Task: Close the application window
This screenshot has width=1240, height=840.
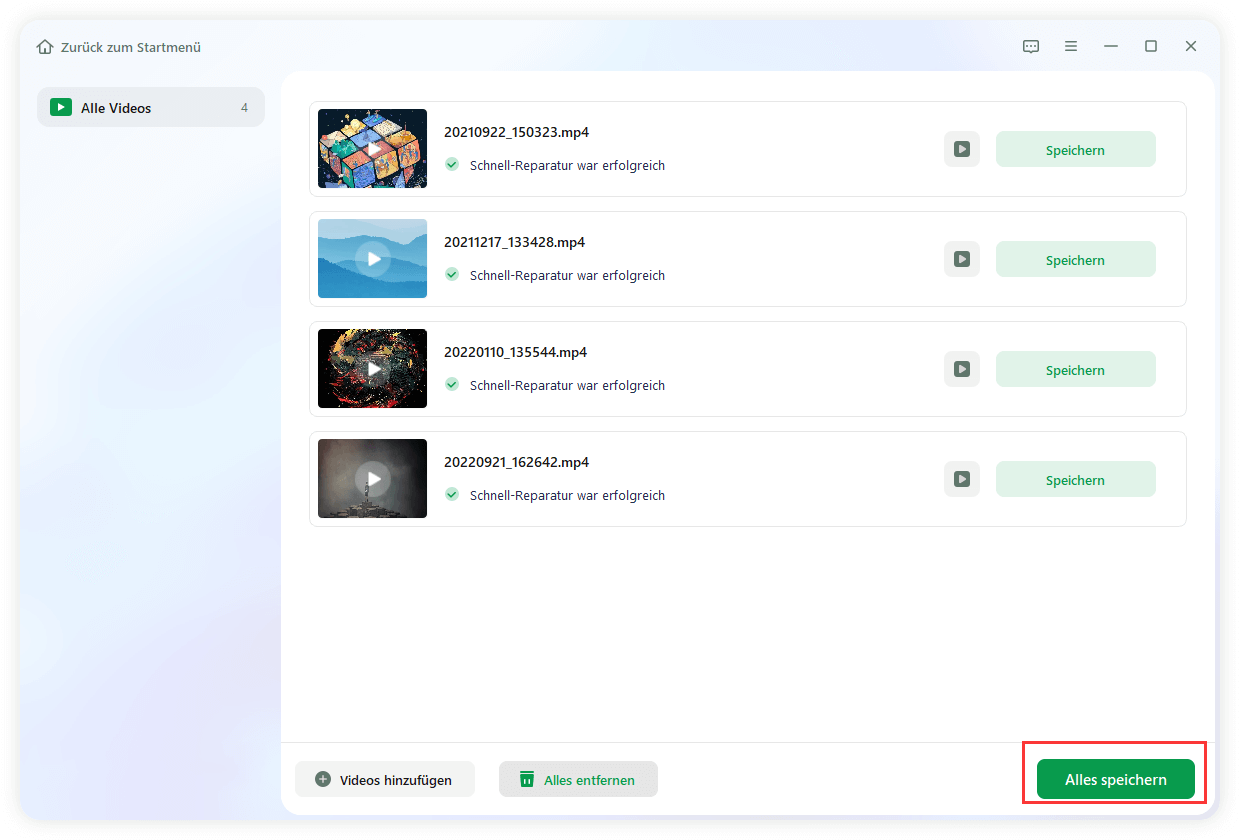Action: pyautogui.click(x=1191, y=46)
